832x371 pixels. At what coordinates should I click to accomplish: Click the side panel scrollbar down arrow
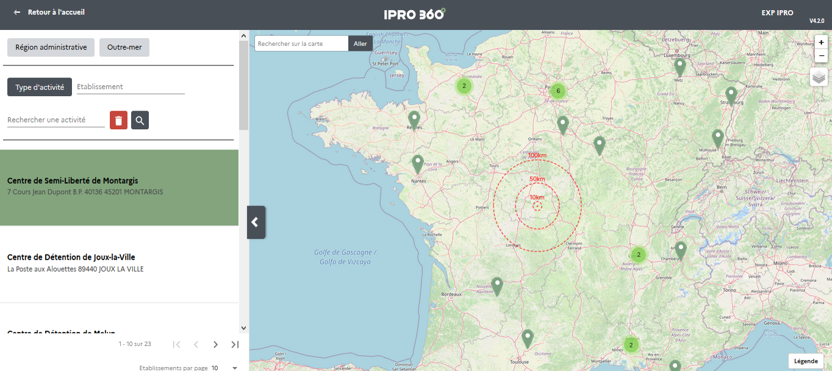pos(244,328)
